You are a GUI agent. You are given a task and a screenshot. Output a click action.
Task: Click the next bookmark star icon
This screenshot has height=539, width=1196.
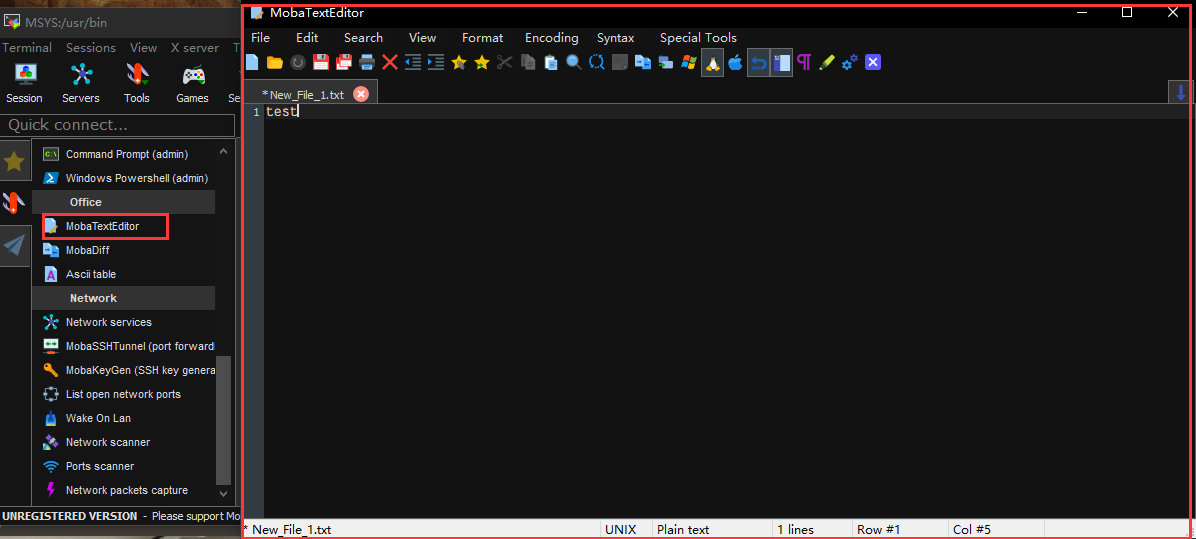[481, 63]
